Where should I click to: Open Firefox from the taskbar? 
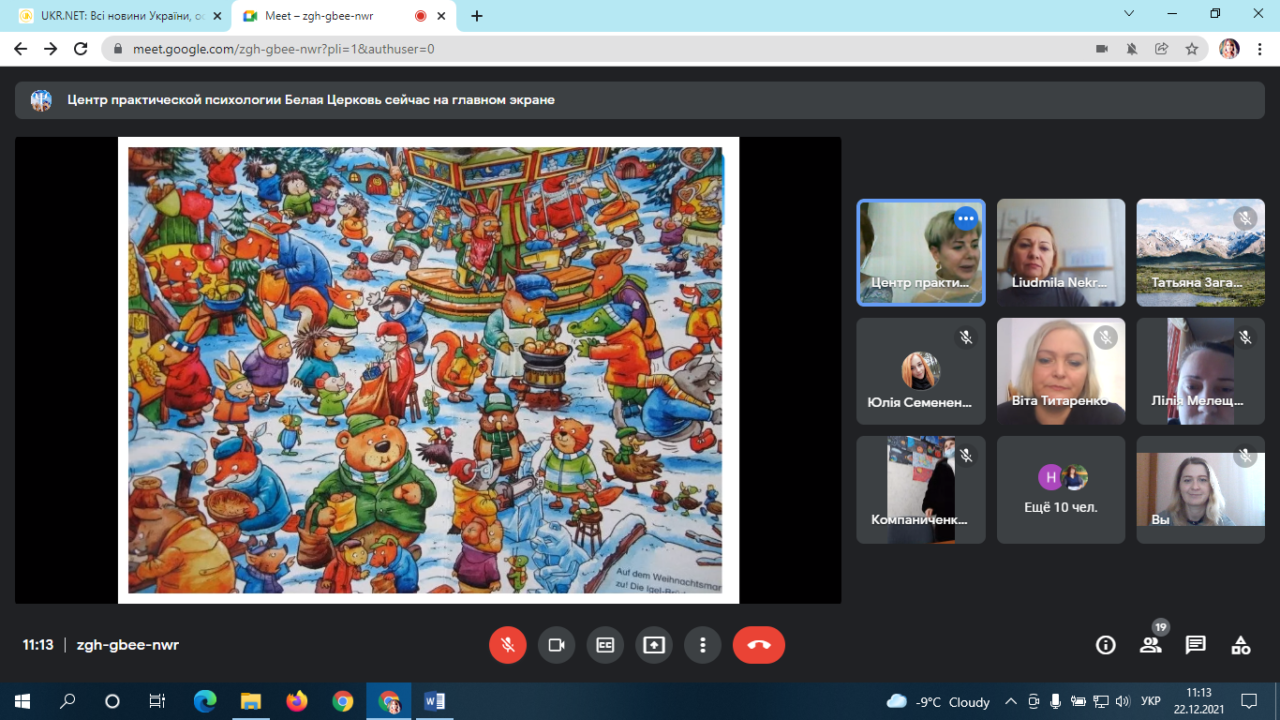coord(297,701)
